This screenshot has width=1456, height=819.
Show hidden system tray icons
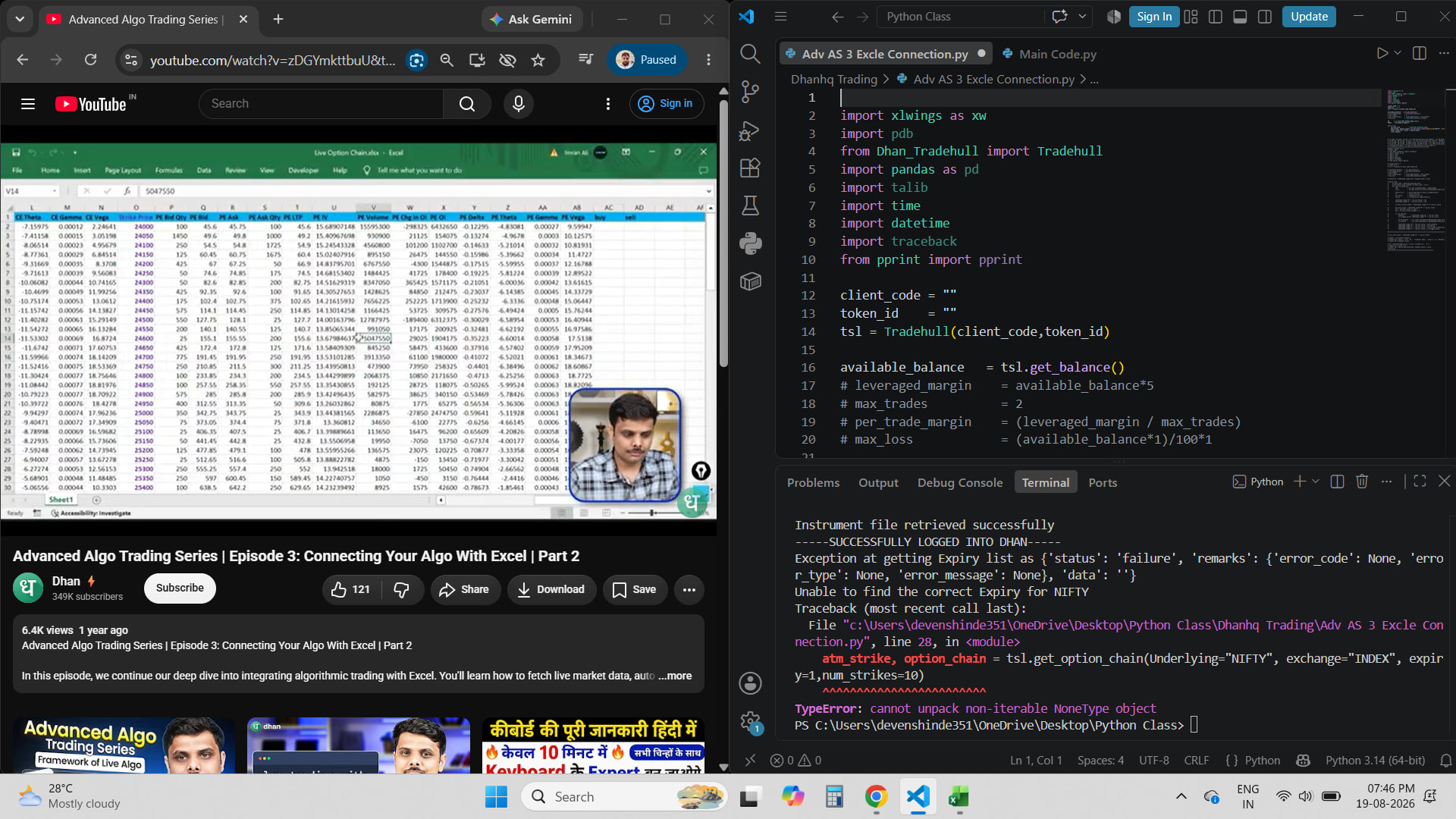1181,796
